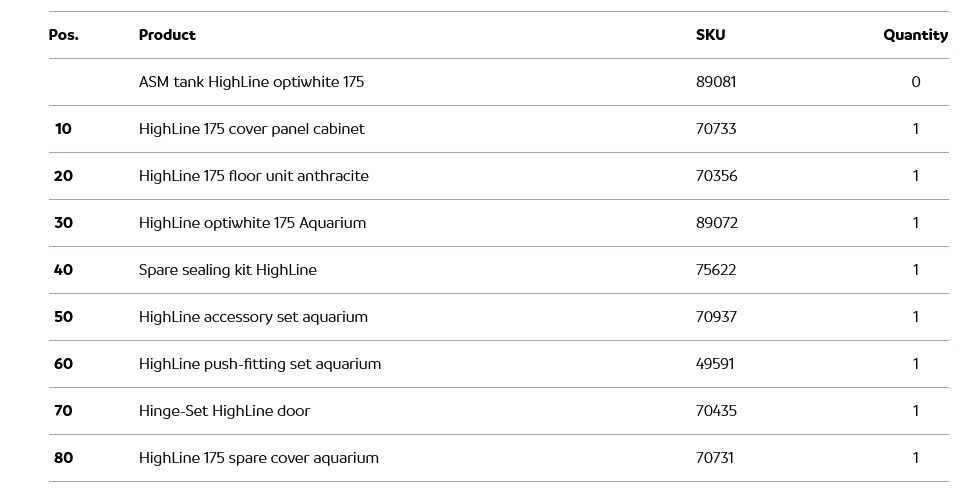
Task: Click the SKU column header
Action: [x=710, y=35]
